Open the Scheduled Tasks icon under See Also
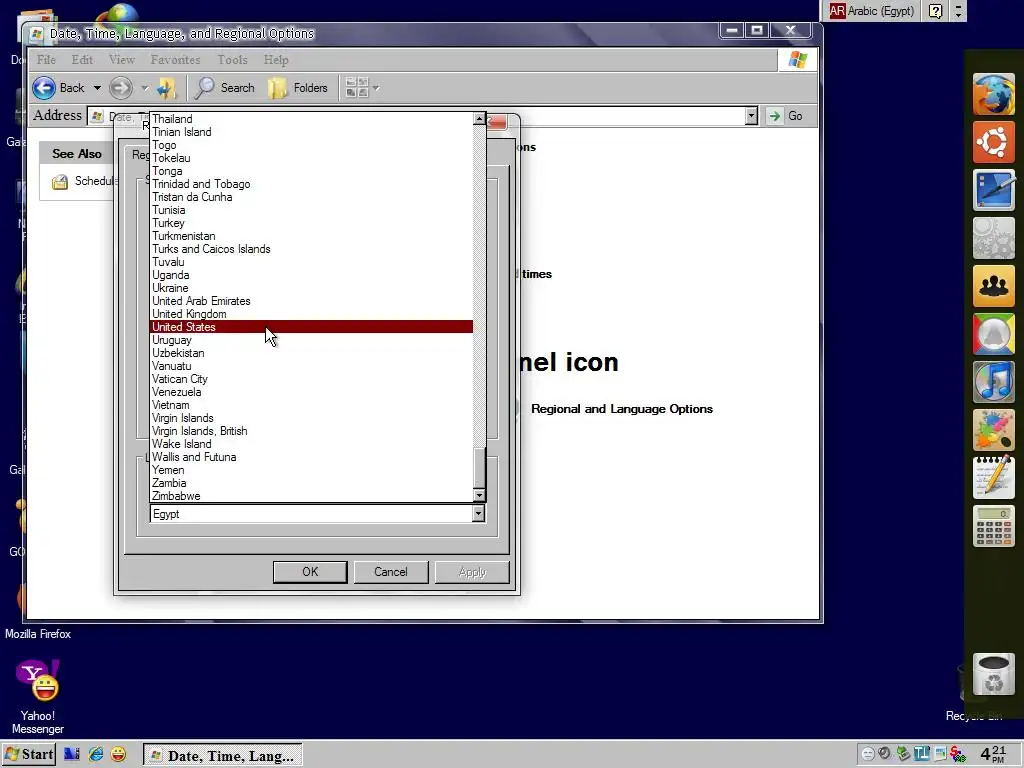 tap(60, 182)
